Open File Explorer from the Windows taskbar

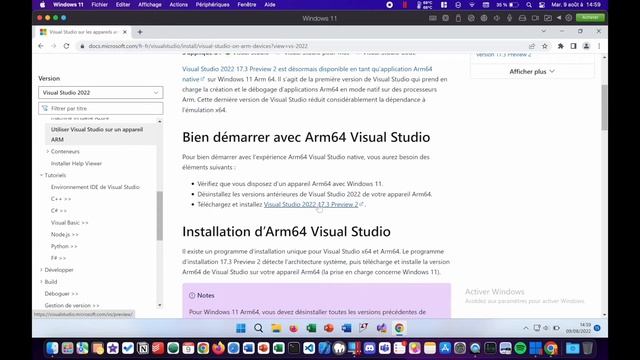coord(276,328)
